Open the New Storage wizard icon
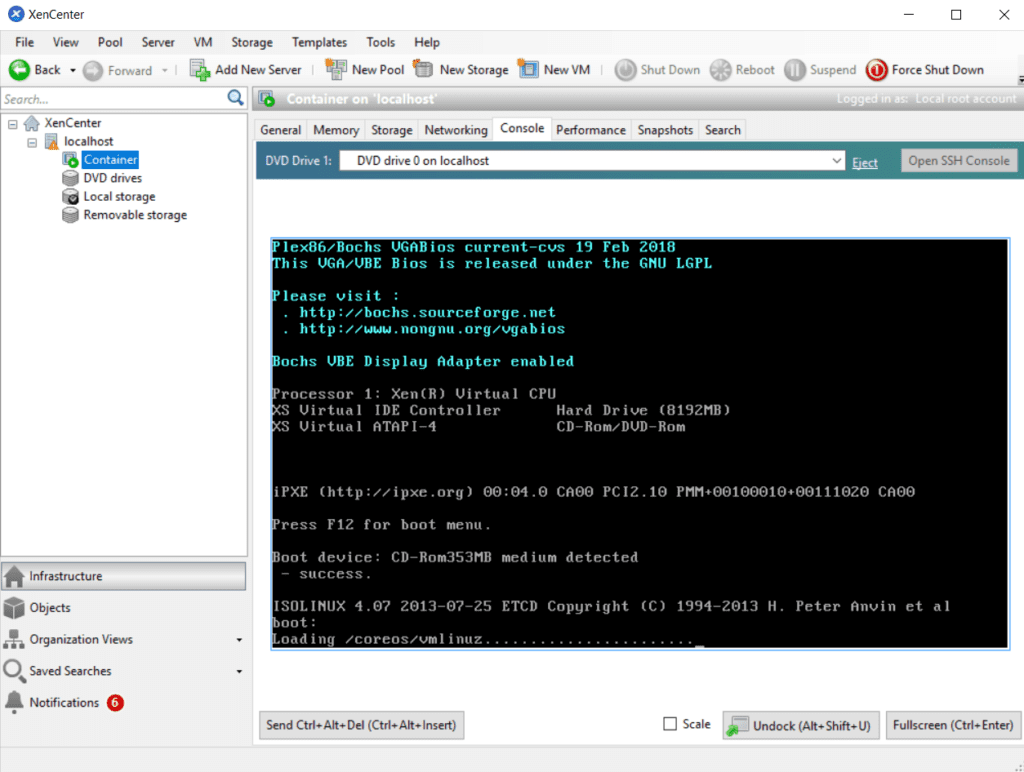1024x772 pixels. pos(425,70)
